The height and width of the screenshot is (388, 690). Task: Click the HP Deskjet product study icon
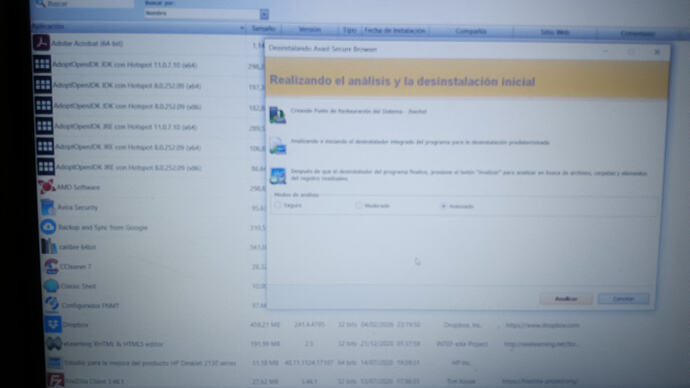pyautogui.click(x=55, y=362)
